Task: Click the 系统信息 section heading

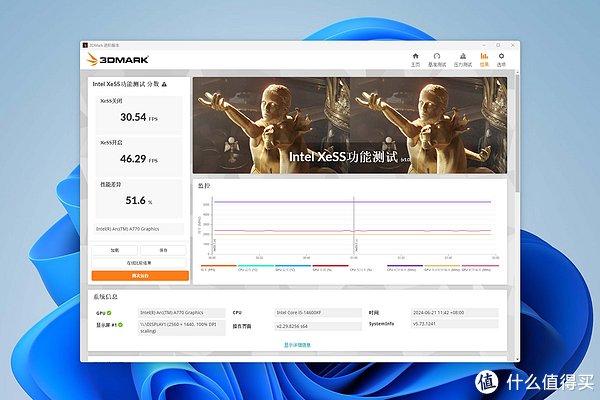Action: click(106, 297)
